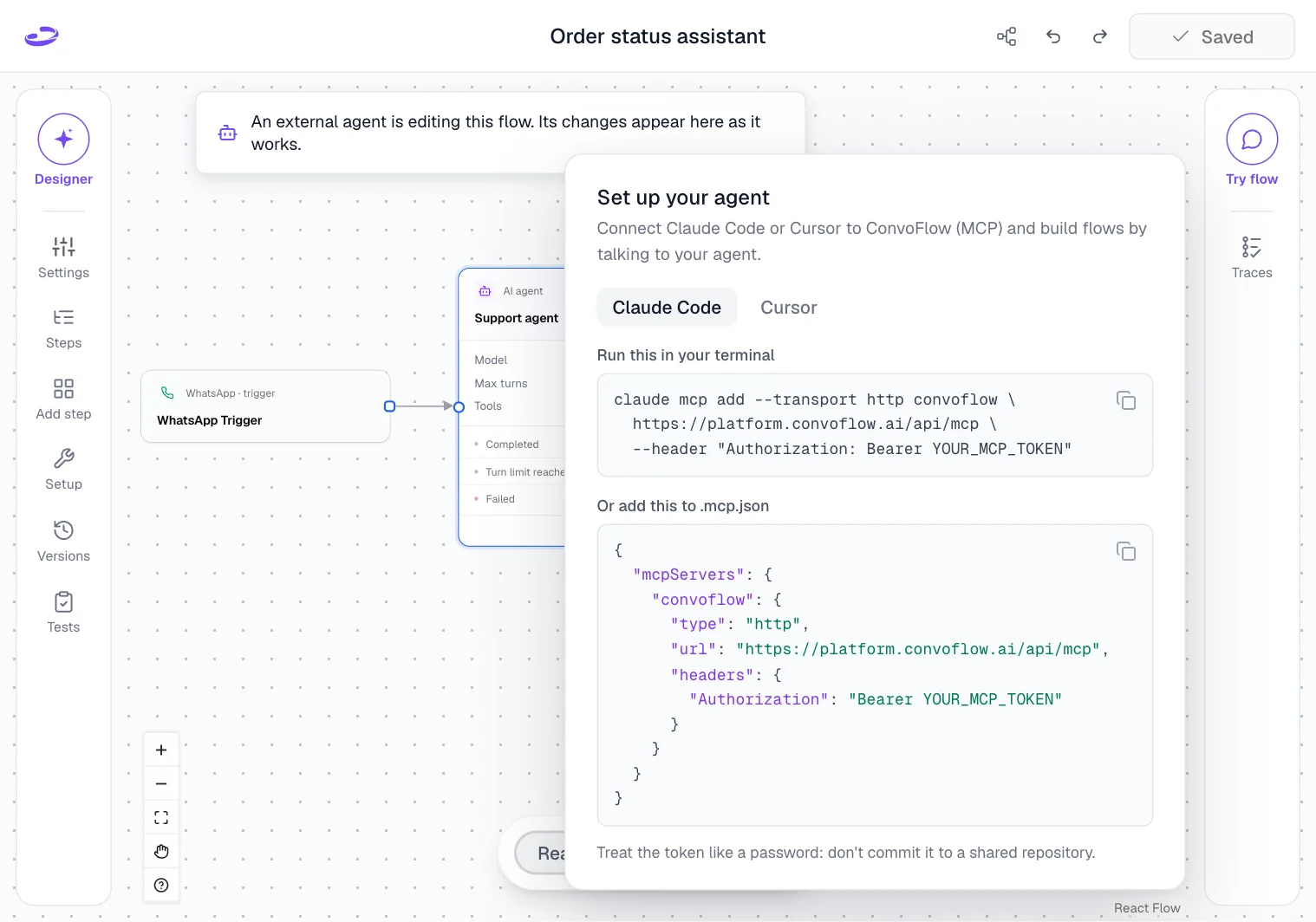1316x922 pixels.
Task: Redo the last change
Action: click(1100, 36)
